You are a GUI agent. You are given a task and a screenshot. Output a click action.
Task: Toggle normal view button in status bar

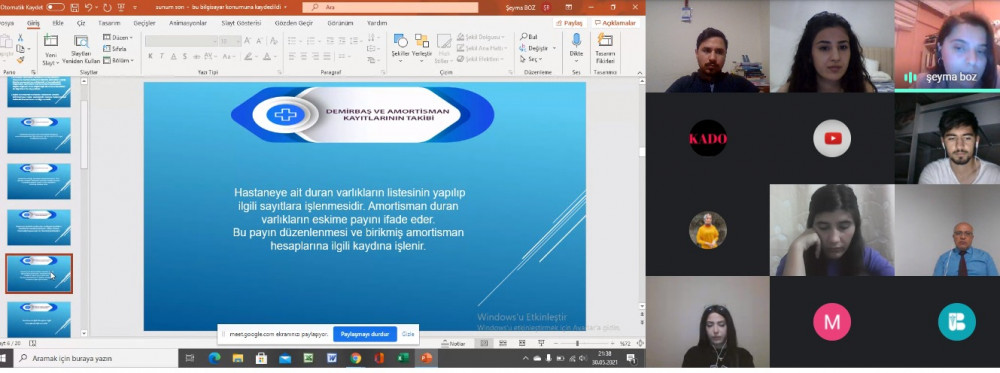(484, 343)
